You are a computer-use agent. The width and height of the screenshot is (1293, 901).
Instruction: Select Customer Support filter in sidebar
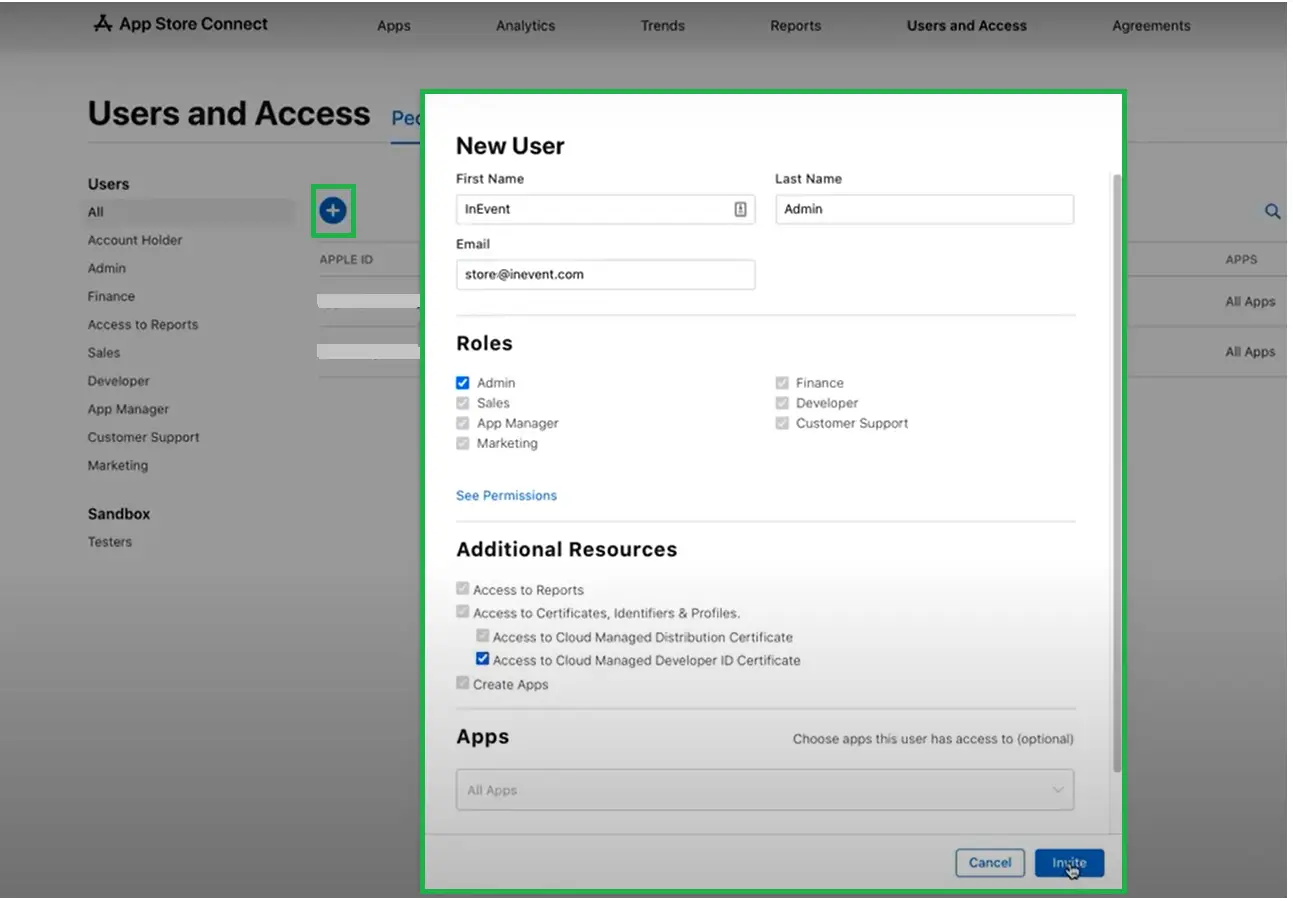click(144, 437)
